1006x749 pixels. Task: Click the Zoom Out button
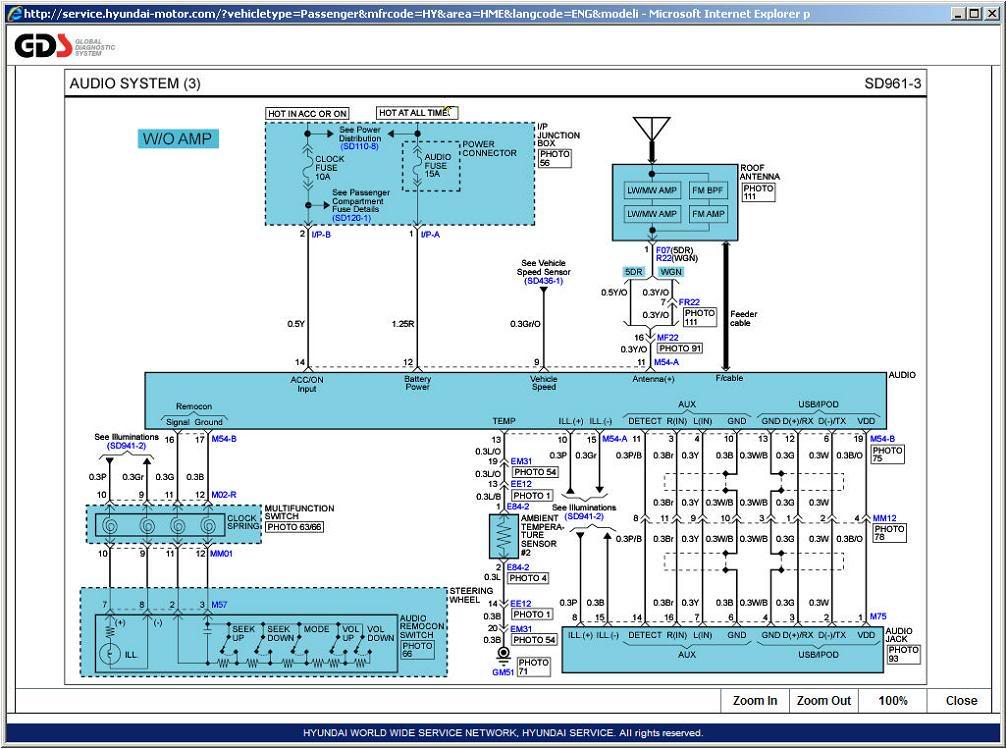pos(824,701)
